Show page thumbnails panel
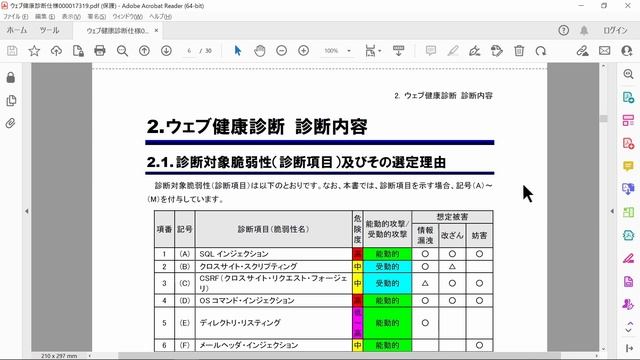 point(11,100)
